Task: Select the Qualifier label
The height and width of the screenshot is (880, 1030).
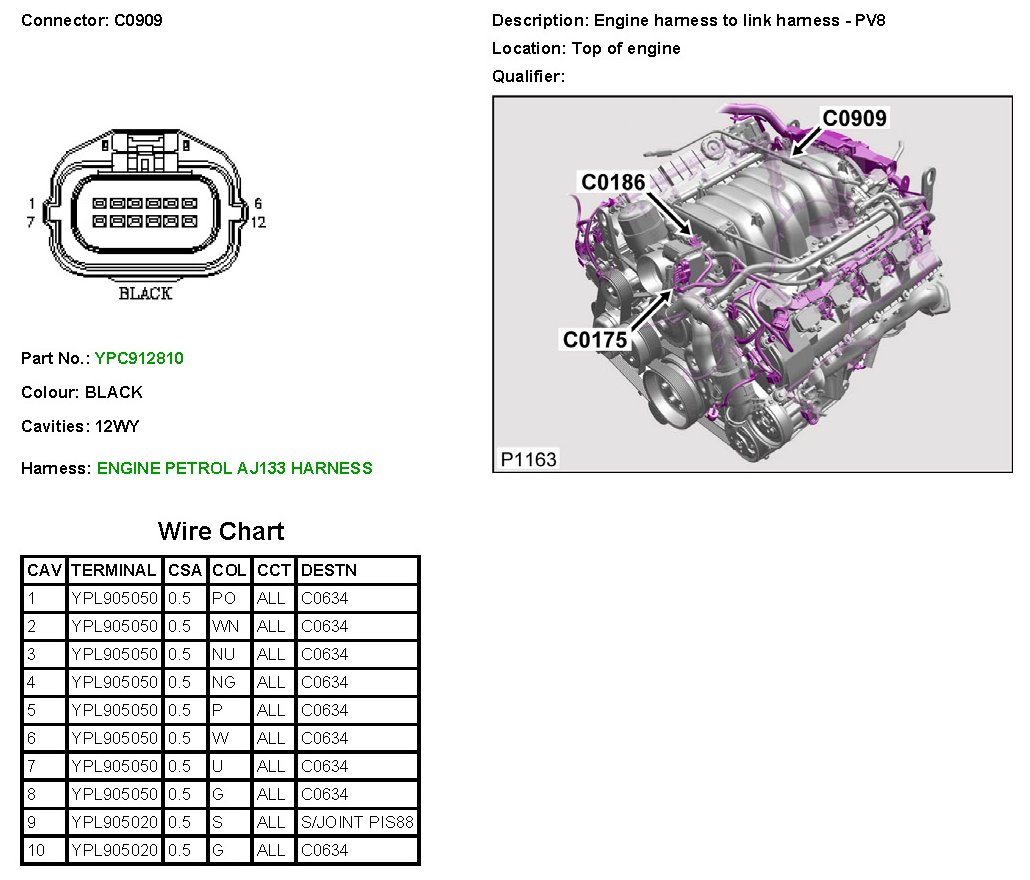Action: point(528,77)
